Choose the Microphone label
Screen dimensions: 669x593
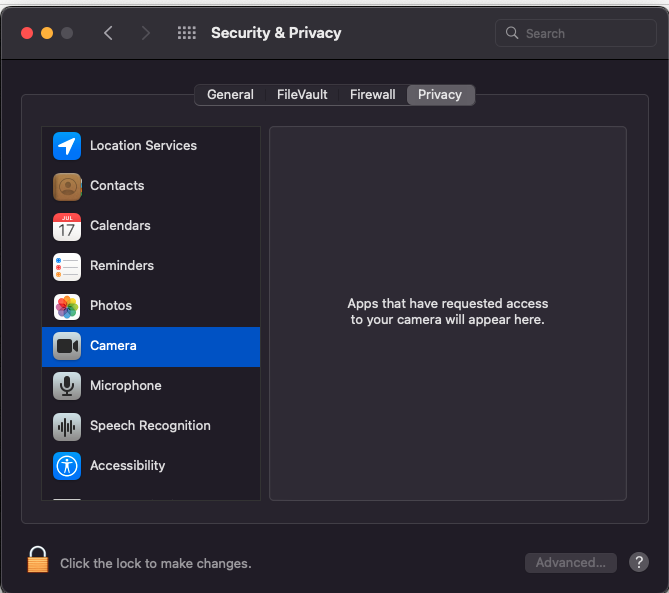click(125, 386)
